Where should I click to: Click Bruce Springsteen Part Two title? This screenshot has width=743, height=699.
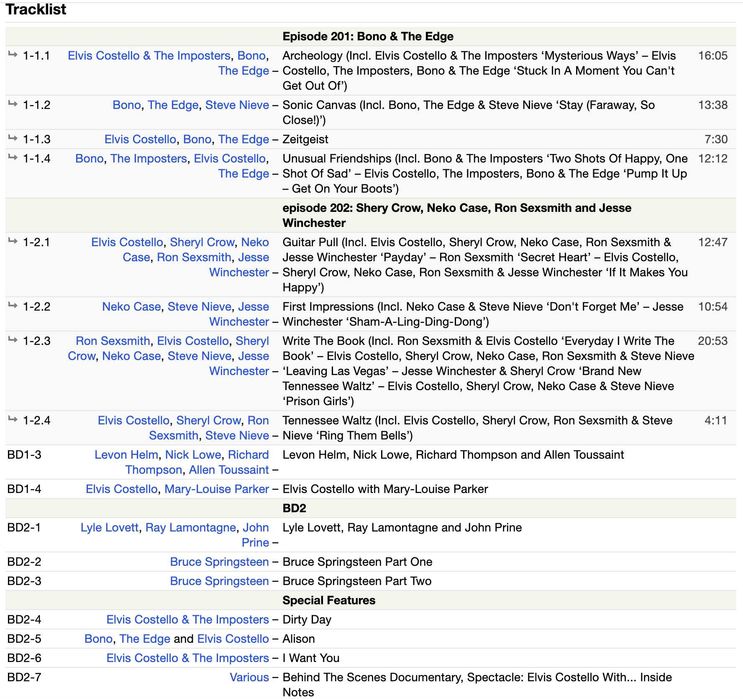(357, 581)
